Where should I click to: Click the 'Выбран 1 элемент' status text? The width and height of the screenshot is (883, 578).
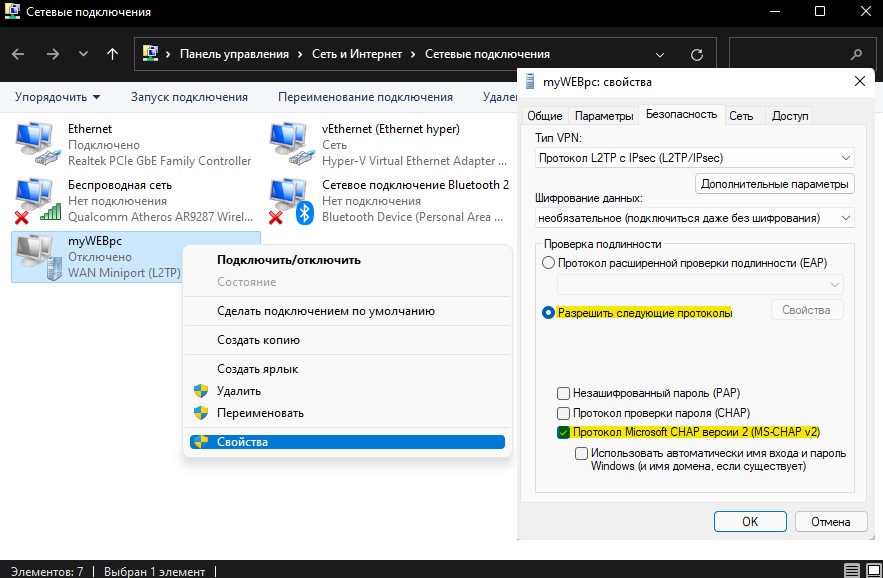(x=154, y=571)
